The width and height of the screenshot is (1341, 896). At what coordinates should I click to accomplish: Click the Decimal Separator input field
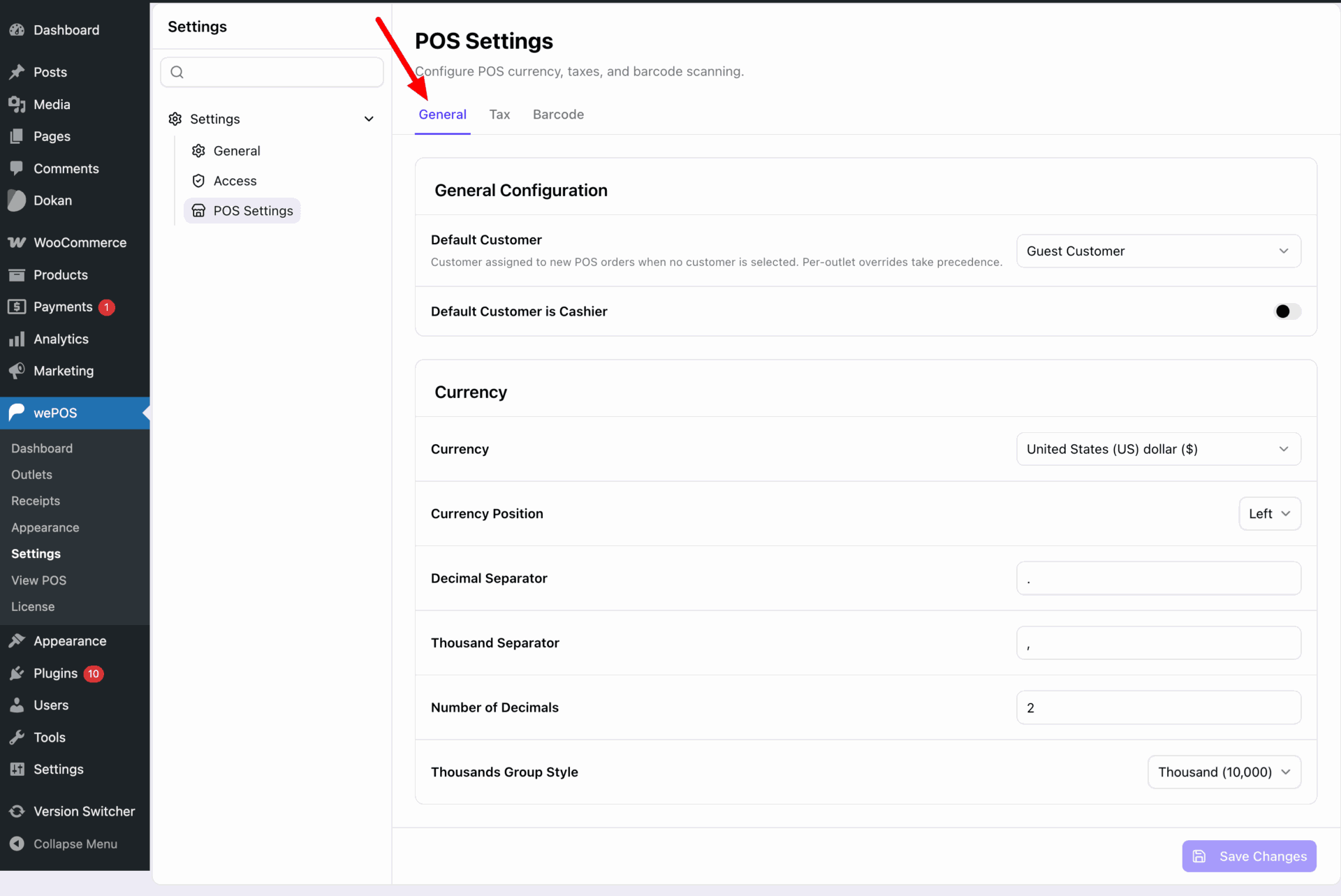click(1158, 578)
